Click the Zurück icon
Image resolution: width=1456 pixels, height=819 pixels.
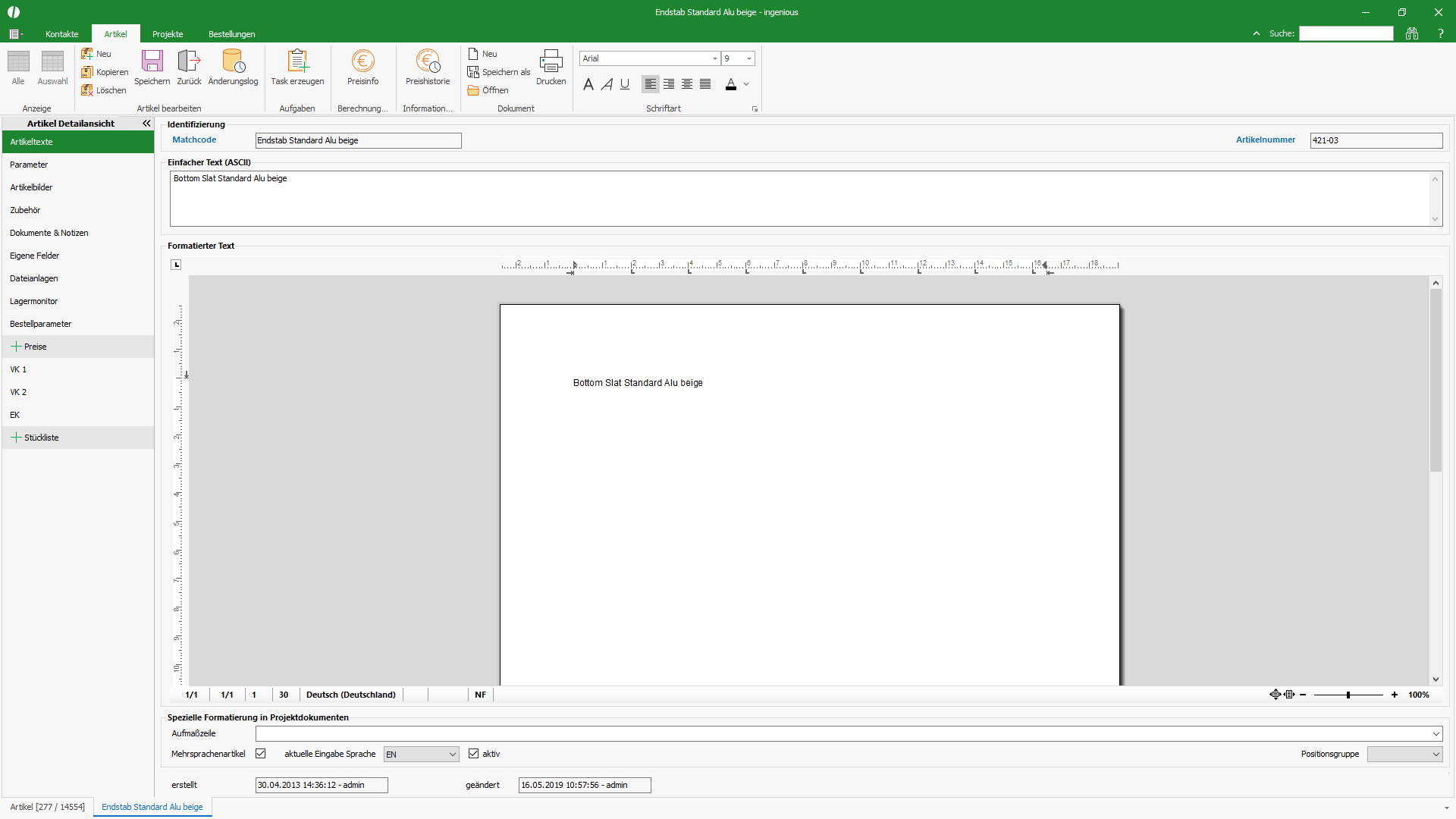[x=189, y=61]
